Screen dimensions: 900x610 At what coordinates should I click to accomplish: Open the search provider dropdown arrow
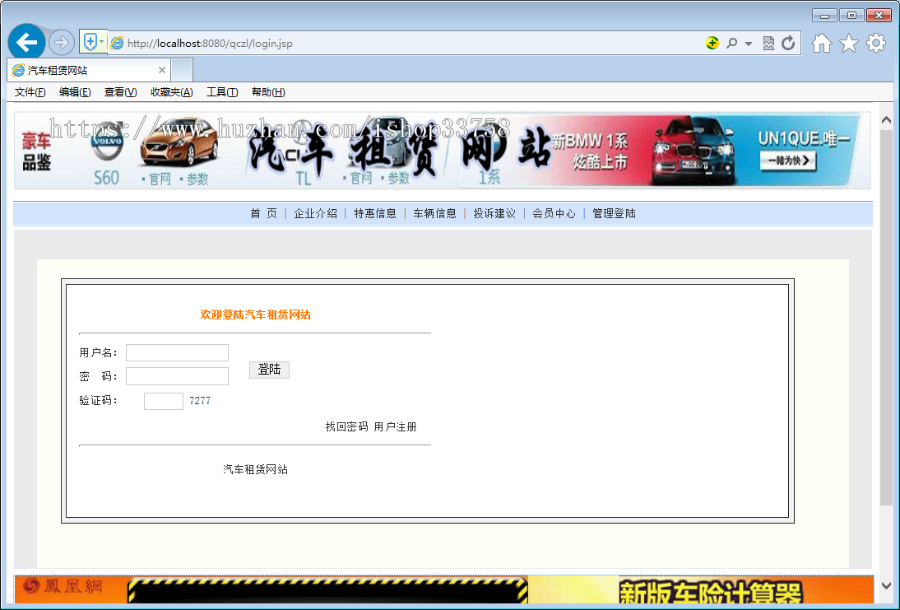click(x=751, y=41)
